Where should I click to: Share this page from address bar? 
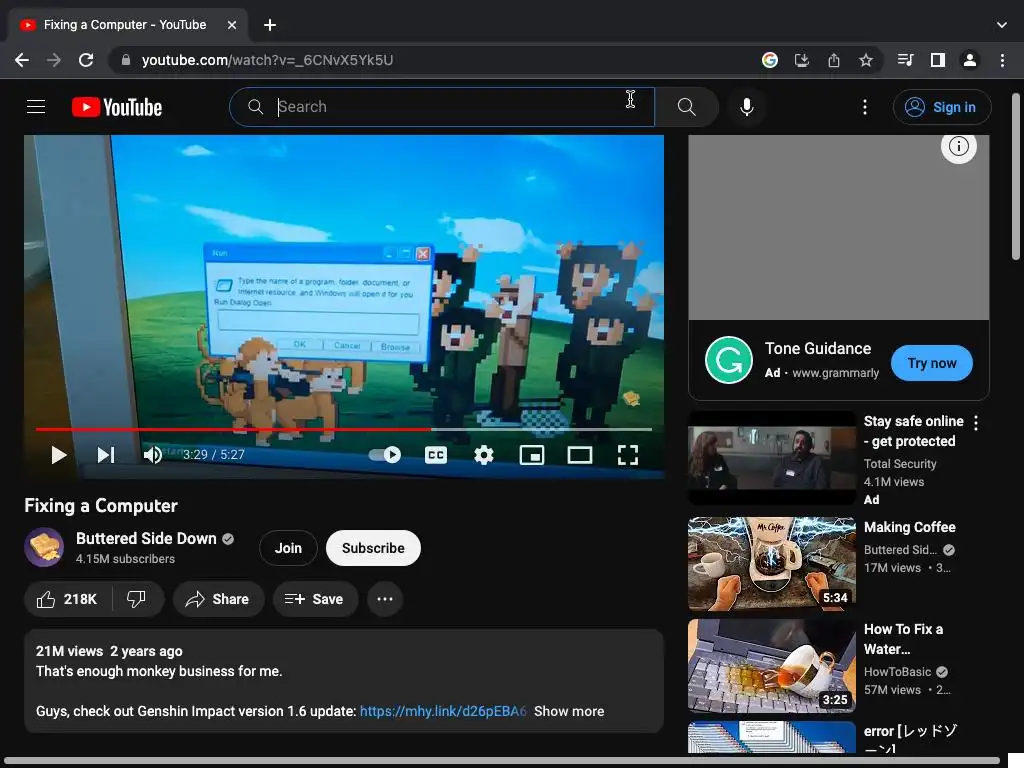click(x=834, y=60)
